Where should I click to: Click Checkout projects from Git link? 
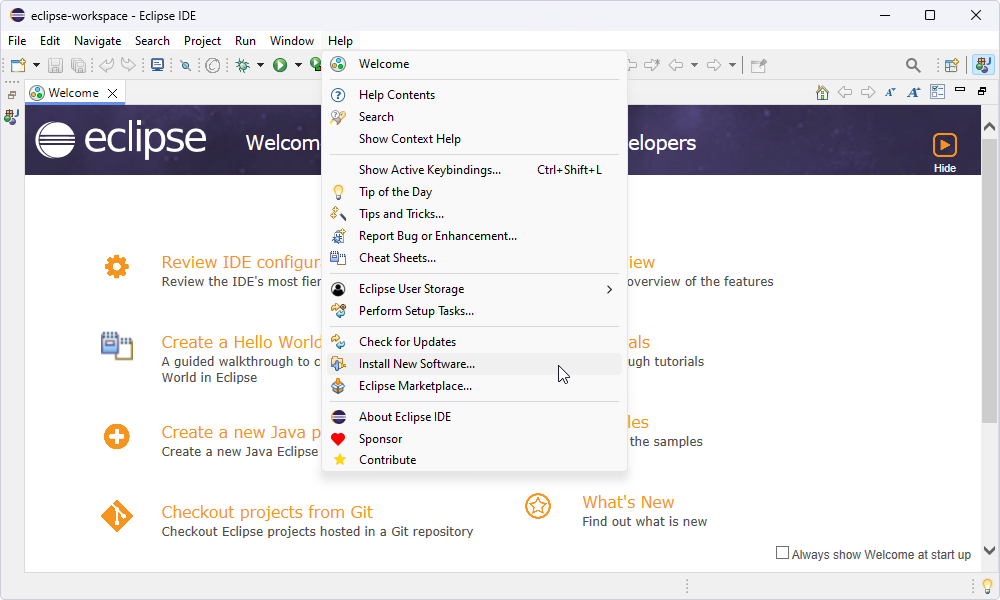pos(267,512)
